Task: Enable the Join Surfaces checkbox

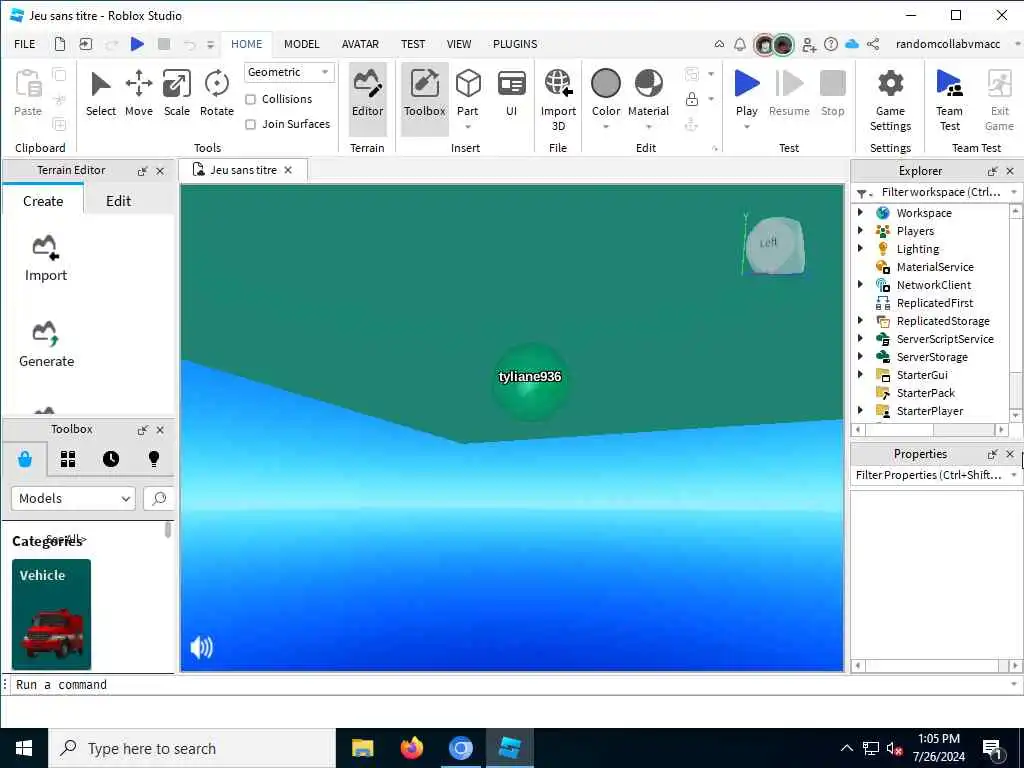Action: click(250, 124)
